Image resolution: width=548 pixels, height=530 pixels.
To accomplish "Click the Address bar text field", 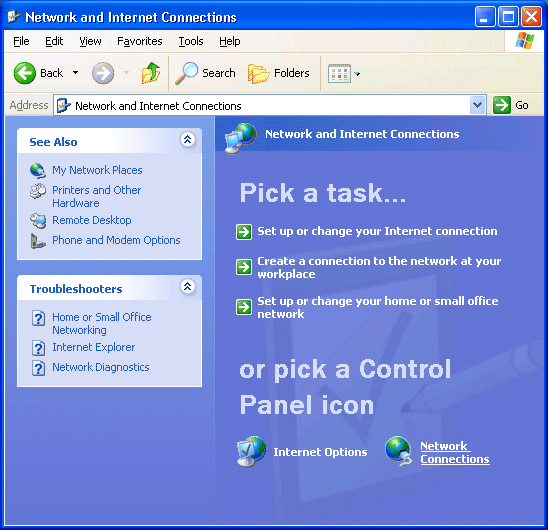I will click(x=269, y=105).
